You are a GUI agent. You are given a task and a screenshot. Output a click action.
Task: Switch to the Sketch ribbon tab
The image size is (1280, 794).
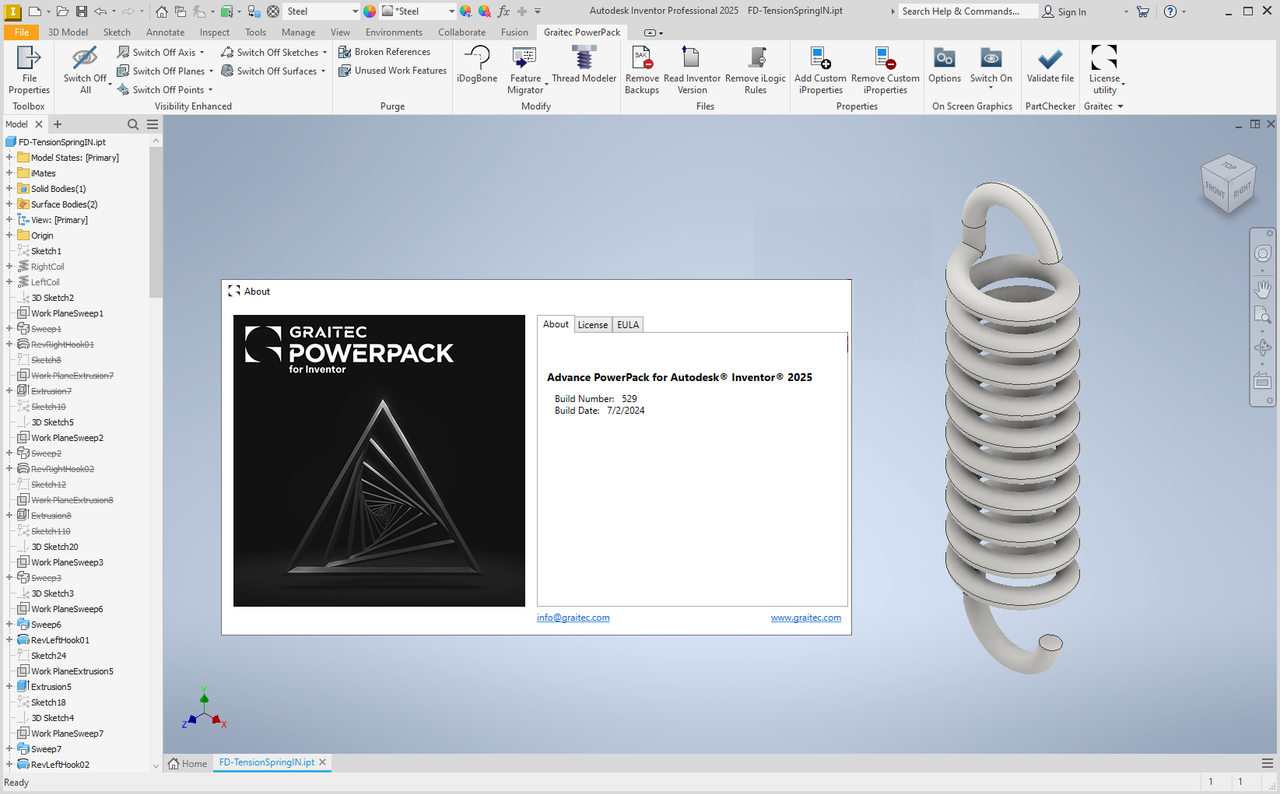117,32
